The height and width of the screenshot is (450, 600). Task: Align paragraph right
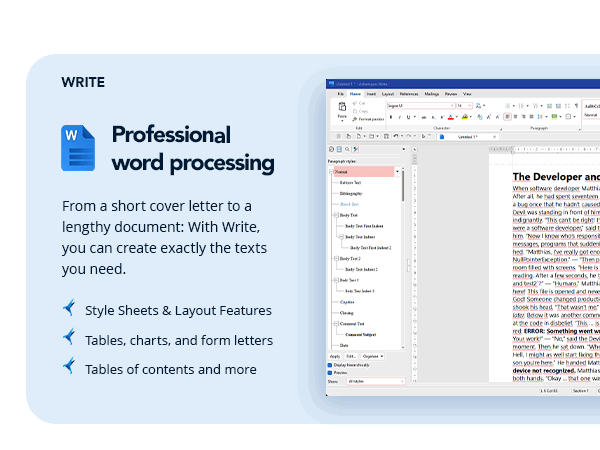(523, 117)
